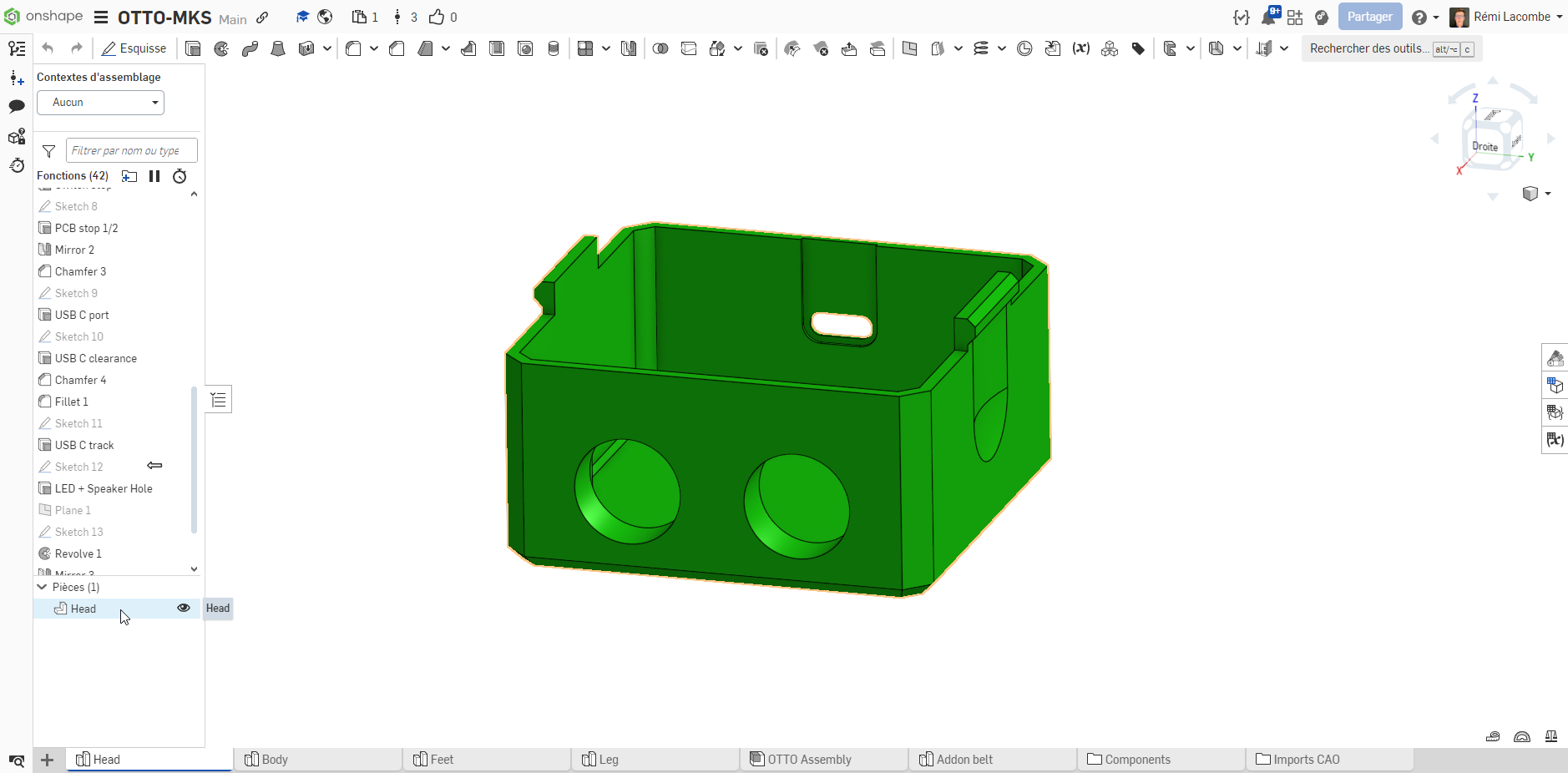Screen dimensions: 1568x773
Task: Collapse the Pièces (1) section
Action: coord(43,587)
